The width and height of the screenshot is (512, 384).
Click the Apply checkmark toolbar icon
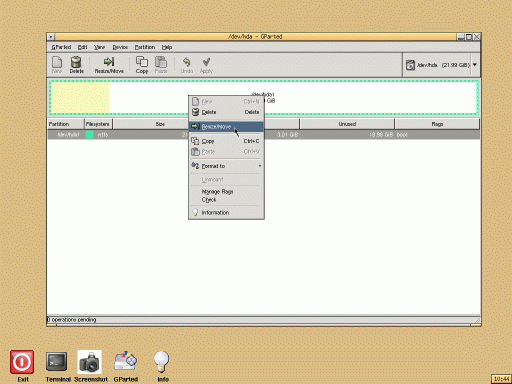(x=206, y=62)
